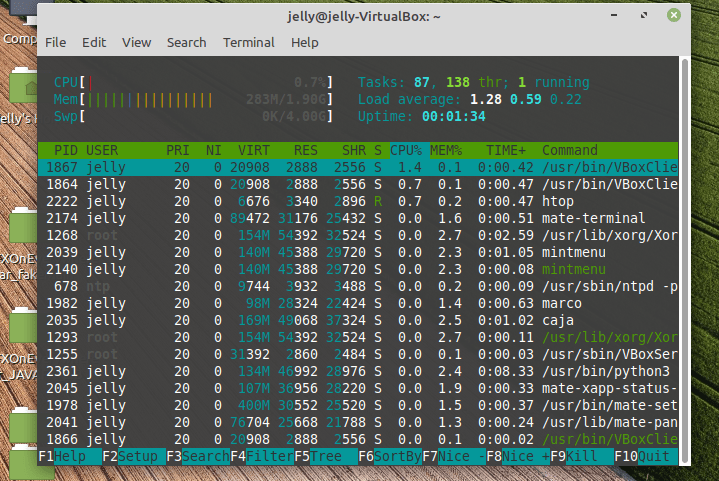The width and height of the screenshot is (719, 481).
Task: Click the Load average line
Action: click(x=470, y=100)
